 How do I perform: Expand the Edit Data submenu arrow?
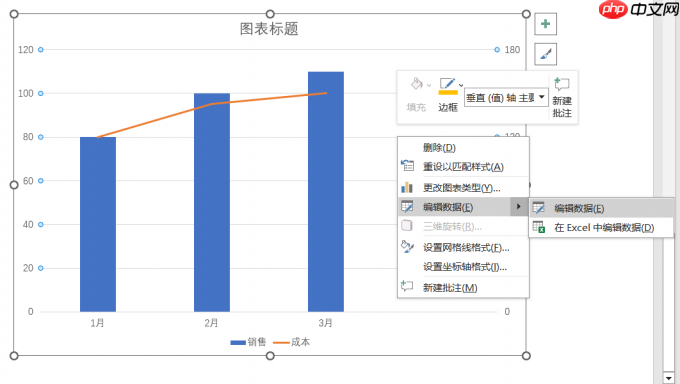coord(518,207)
